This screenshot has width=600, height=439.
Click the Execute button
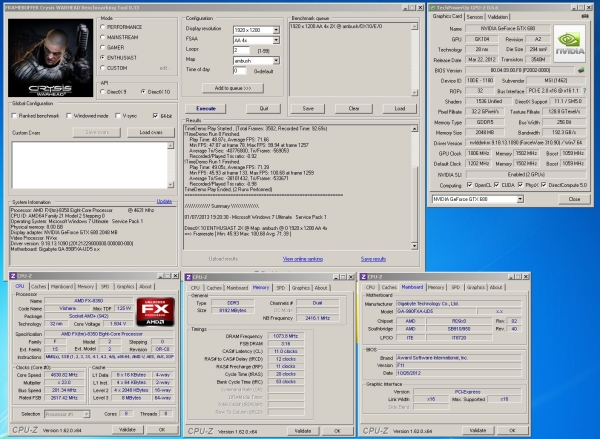(x=205, y=109)
